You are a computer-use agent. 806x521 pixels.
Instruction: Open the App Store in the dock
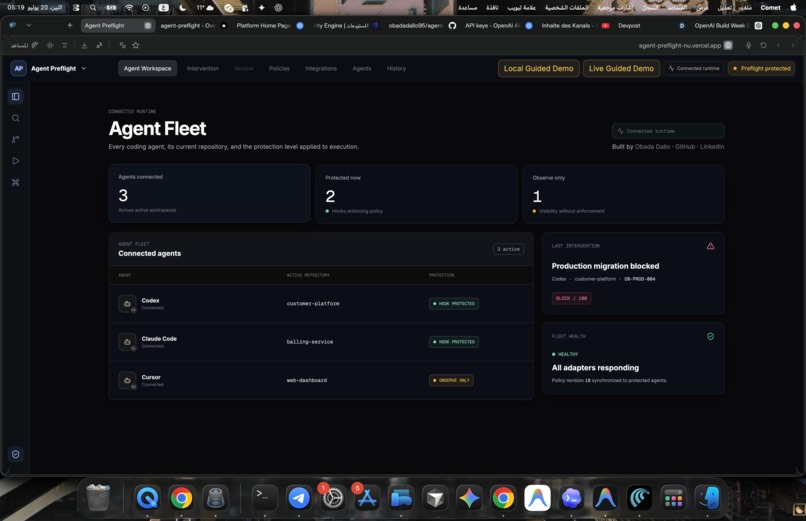click(367, 498)
